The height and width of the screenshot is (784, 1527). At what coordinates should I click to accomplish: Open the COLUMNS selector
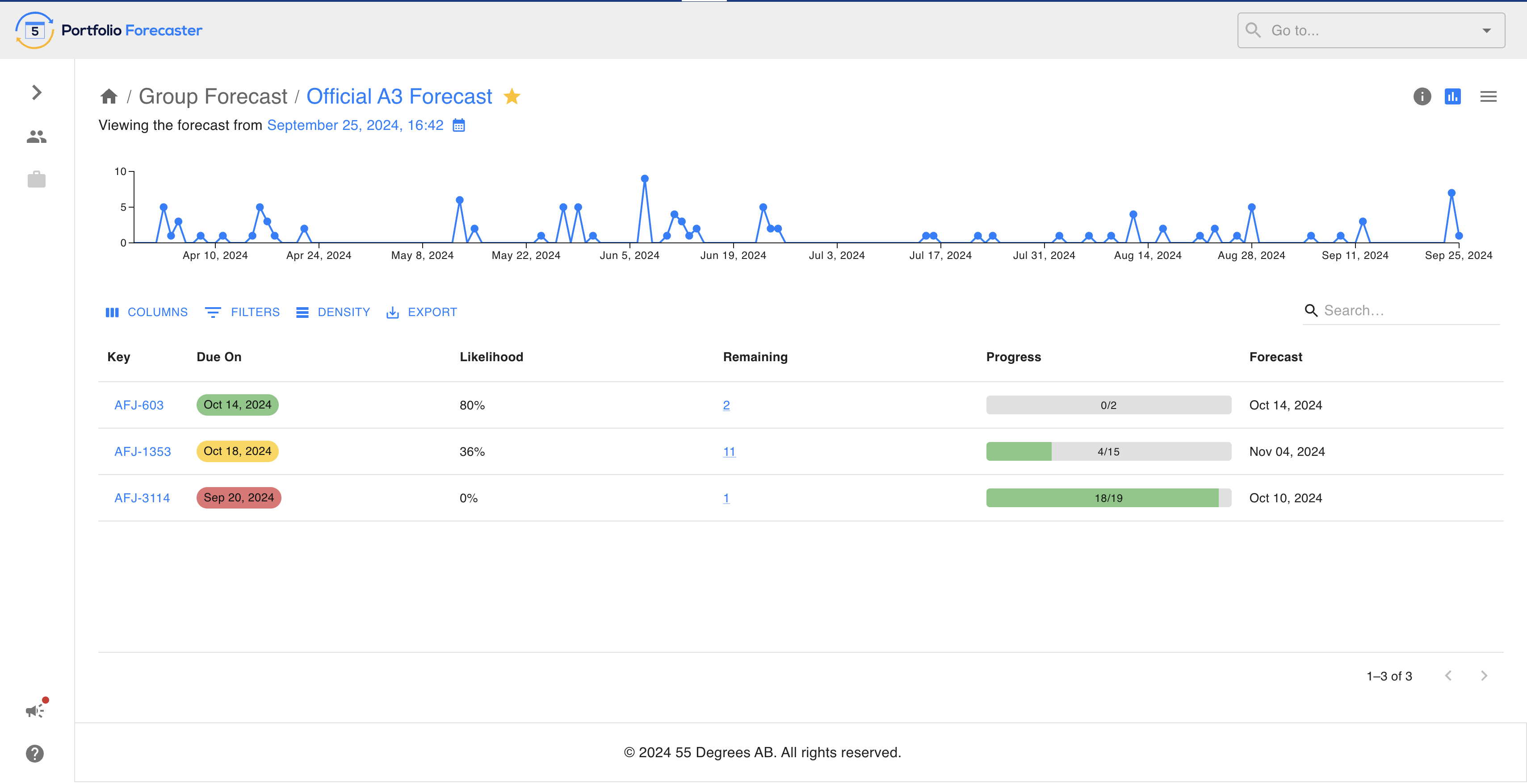click(147, 312)
